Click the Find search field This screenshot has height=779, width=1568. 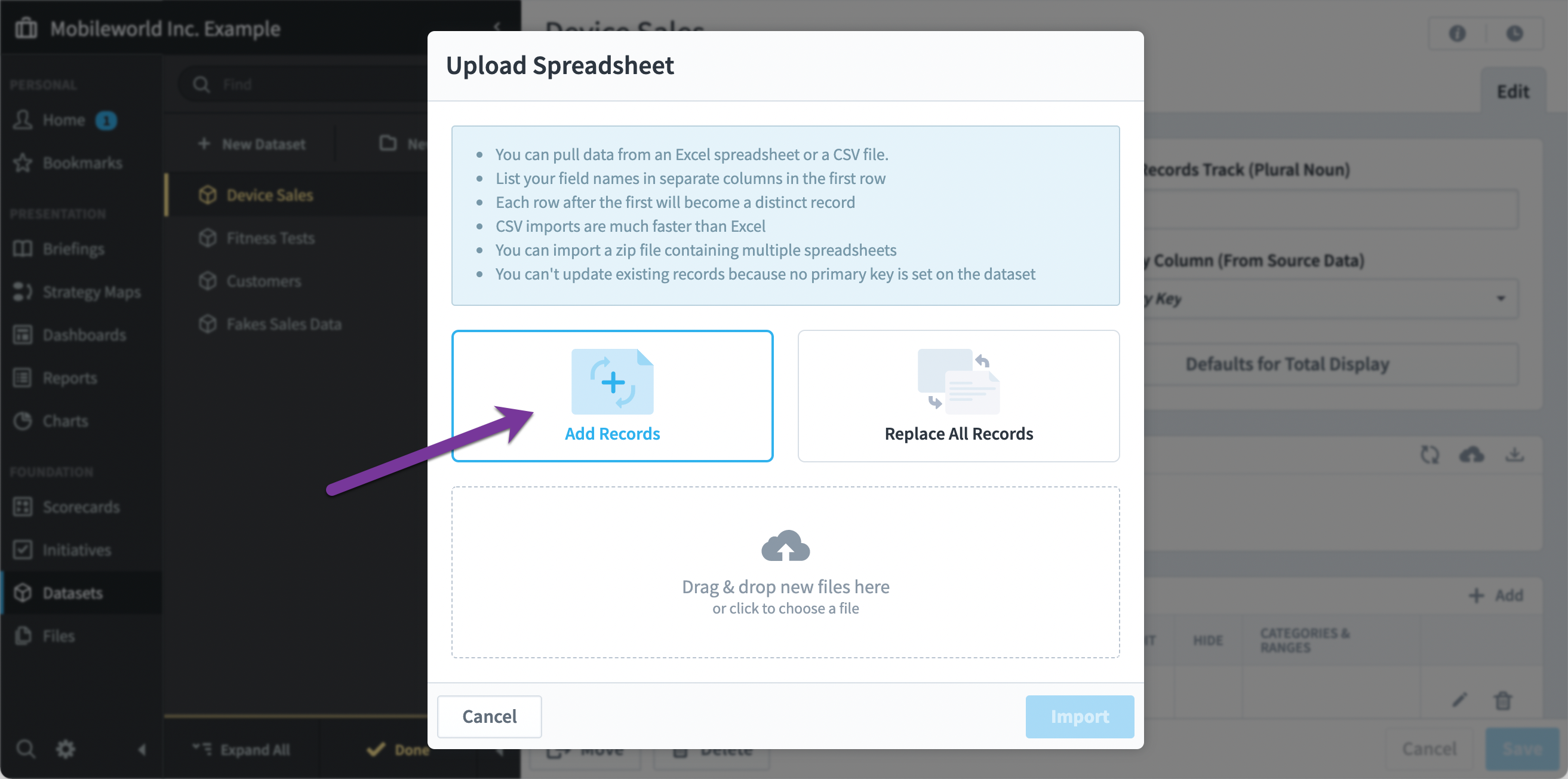coord(316,84)
